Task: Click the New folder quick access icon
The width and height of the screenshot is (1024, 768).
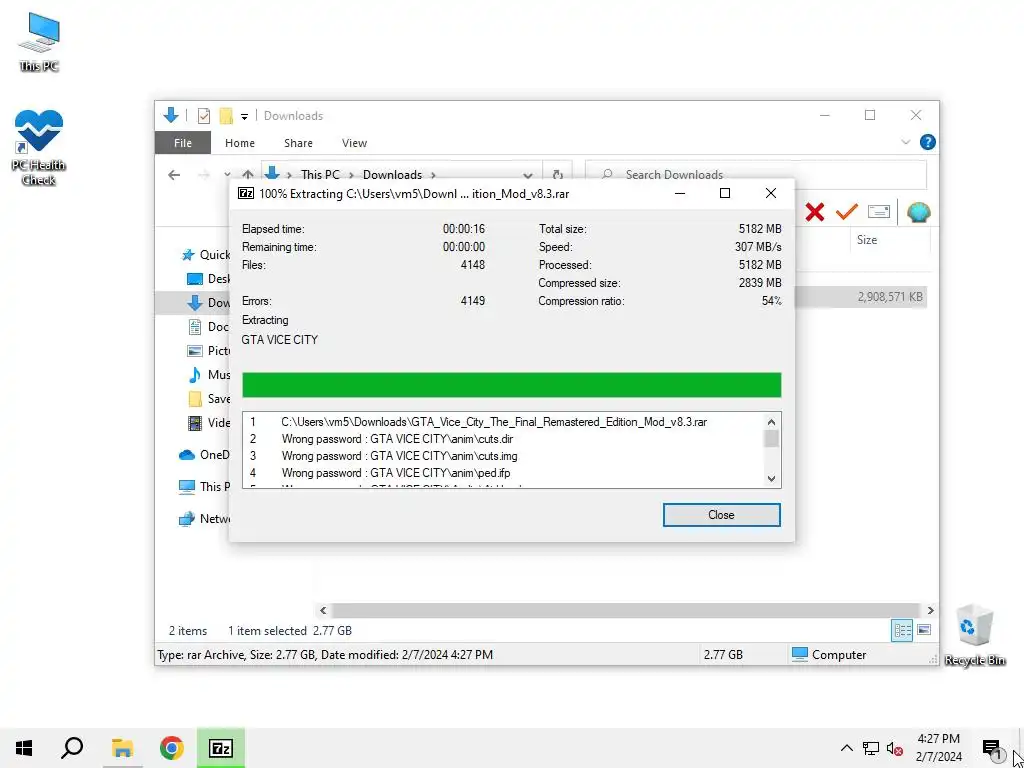Action: 226,116
